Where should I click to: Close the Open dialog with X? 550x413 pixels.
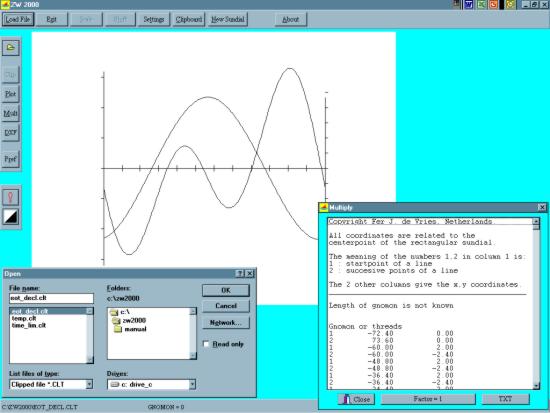250,274
